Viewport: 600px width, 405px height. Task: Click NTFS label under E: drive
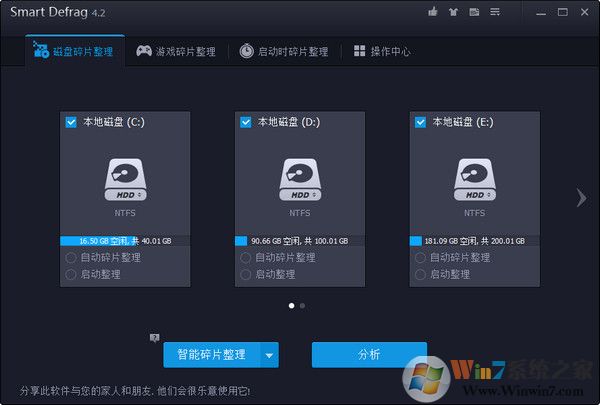474,213
